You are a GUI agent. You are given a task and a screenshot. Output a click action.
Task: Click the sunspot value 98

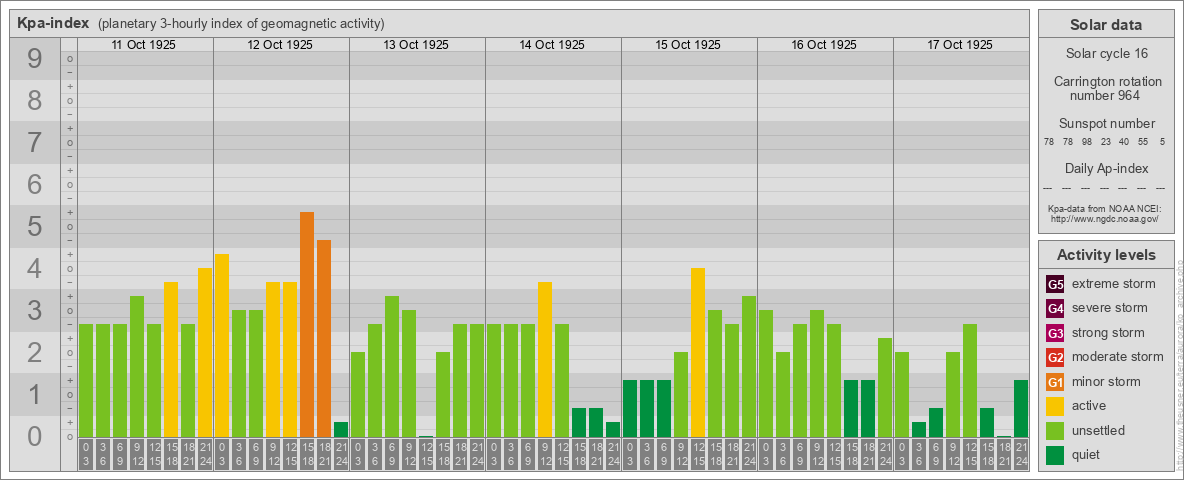pyautogui.click(x=1086, y=141)
